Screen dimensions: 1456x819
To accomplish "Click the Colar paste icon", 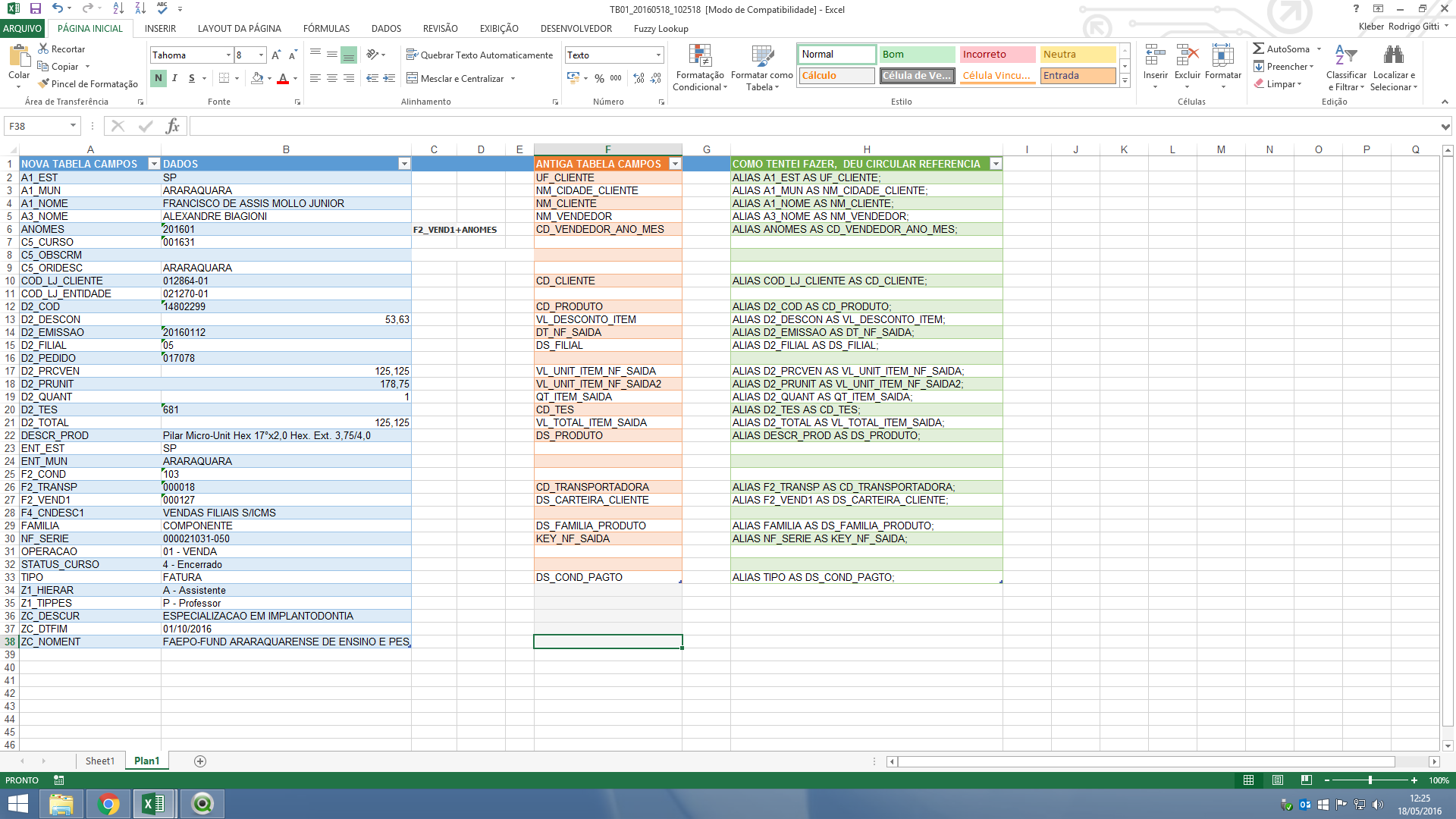I will [19, 56].
